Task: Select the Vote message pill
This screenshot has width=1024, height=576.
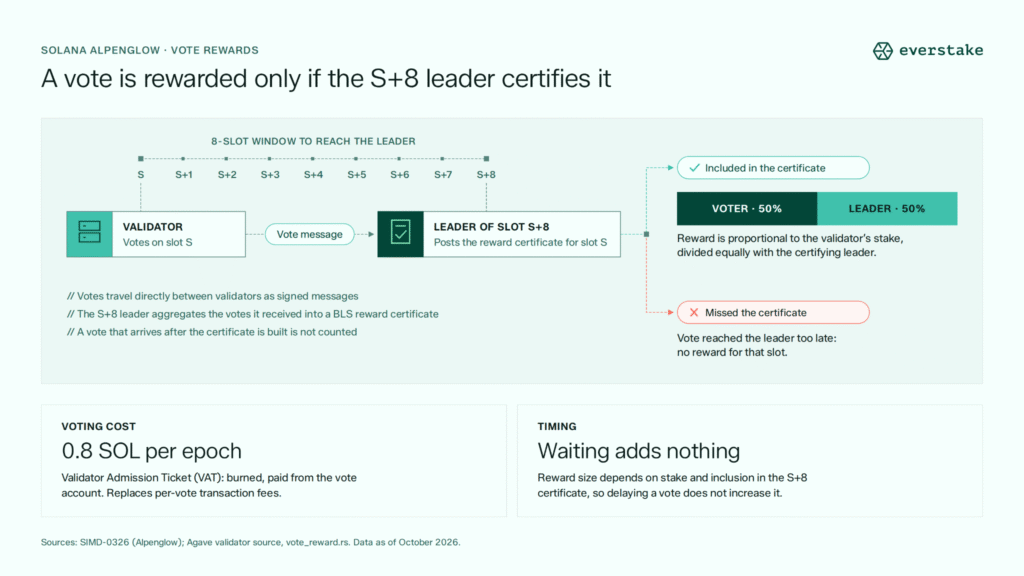Action: [310, 234]
